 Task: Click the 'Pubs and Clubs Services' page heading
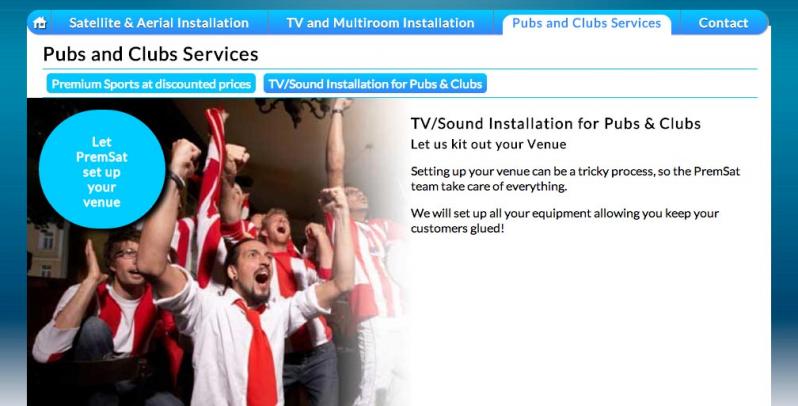151,54
